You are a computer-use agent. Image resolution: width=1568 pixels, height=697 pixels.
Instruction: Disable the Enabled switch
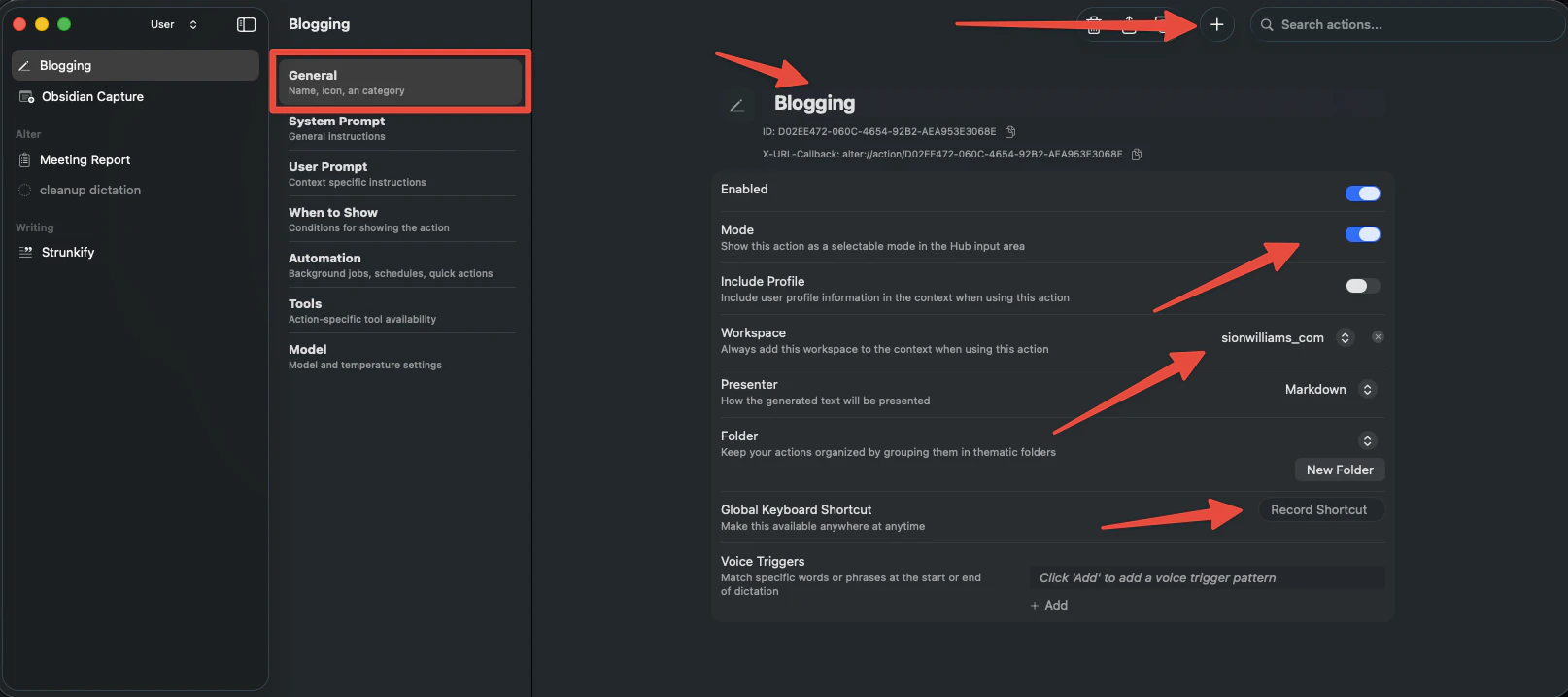[x=1362, y=192]
